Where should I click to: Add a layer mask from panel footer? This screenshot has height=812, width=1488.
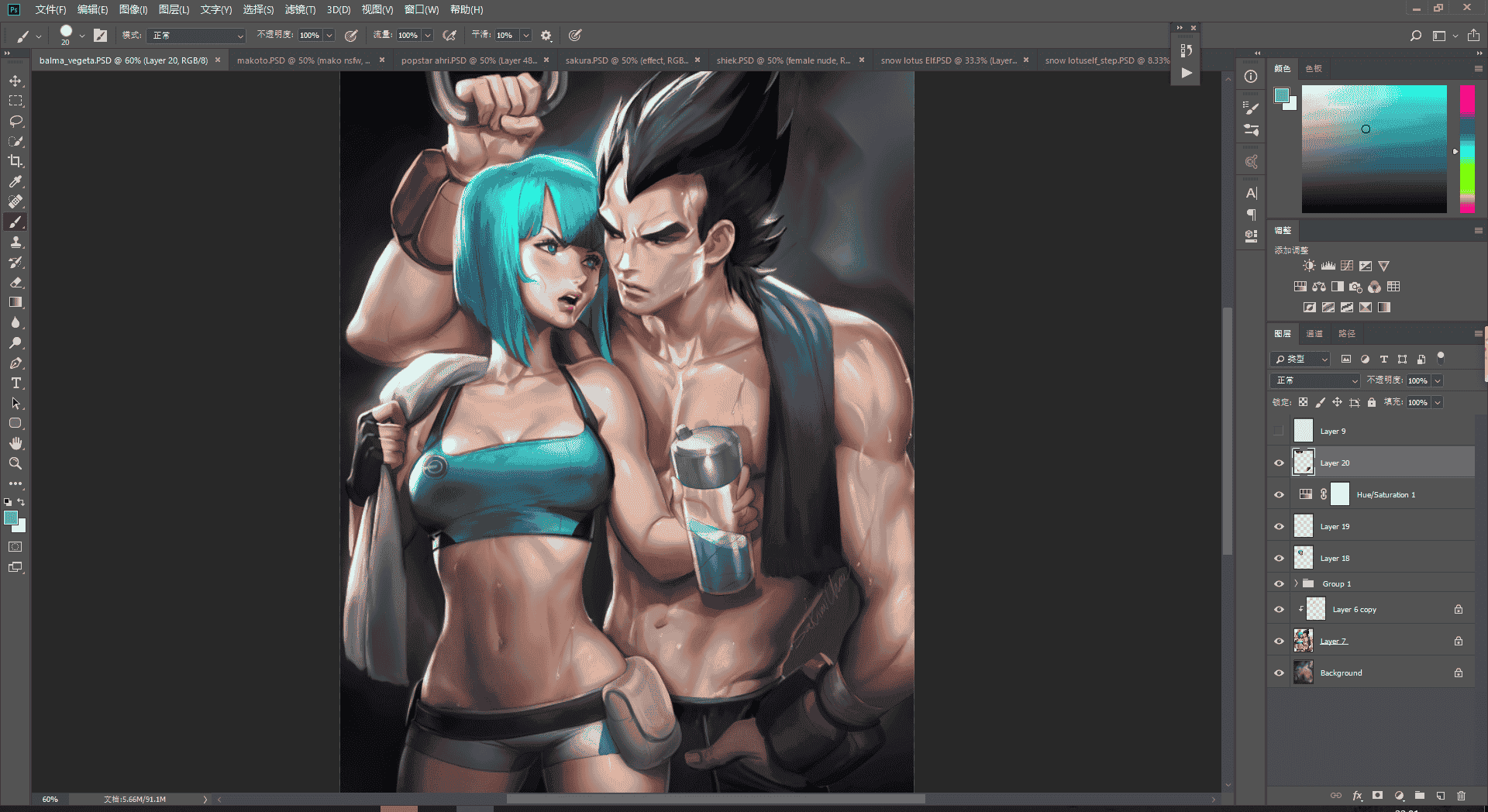(1377, 796)
